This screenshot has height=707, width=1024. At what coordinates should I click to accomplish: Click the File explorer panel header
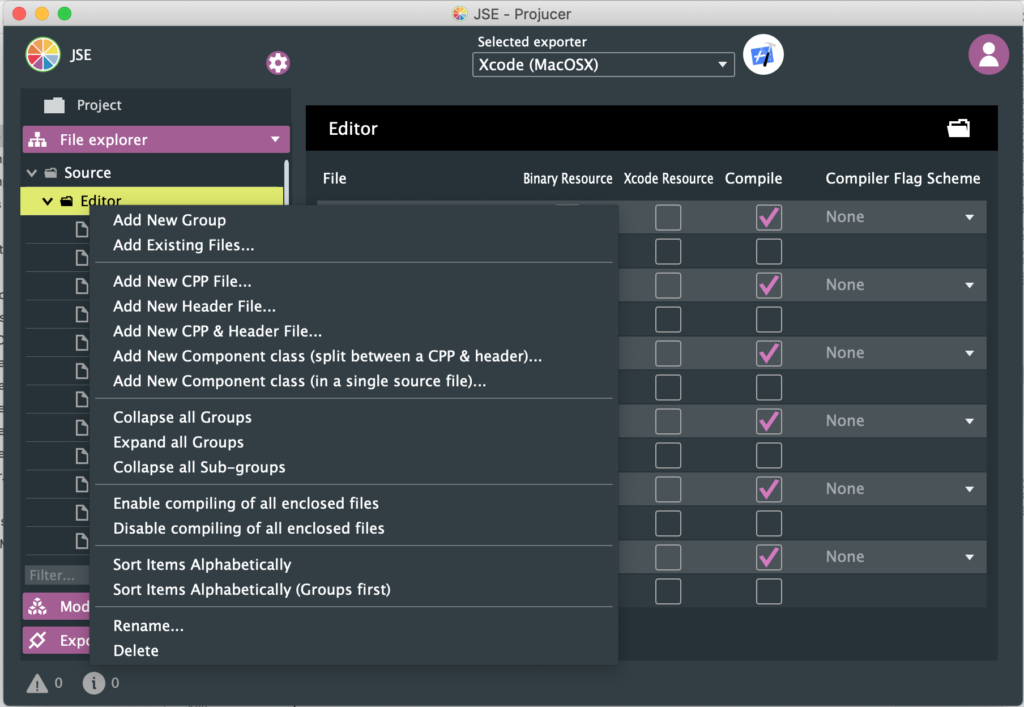click(155, 140)
